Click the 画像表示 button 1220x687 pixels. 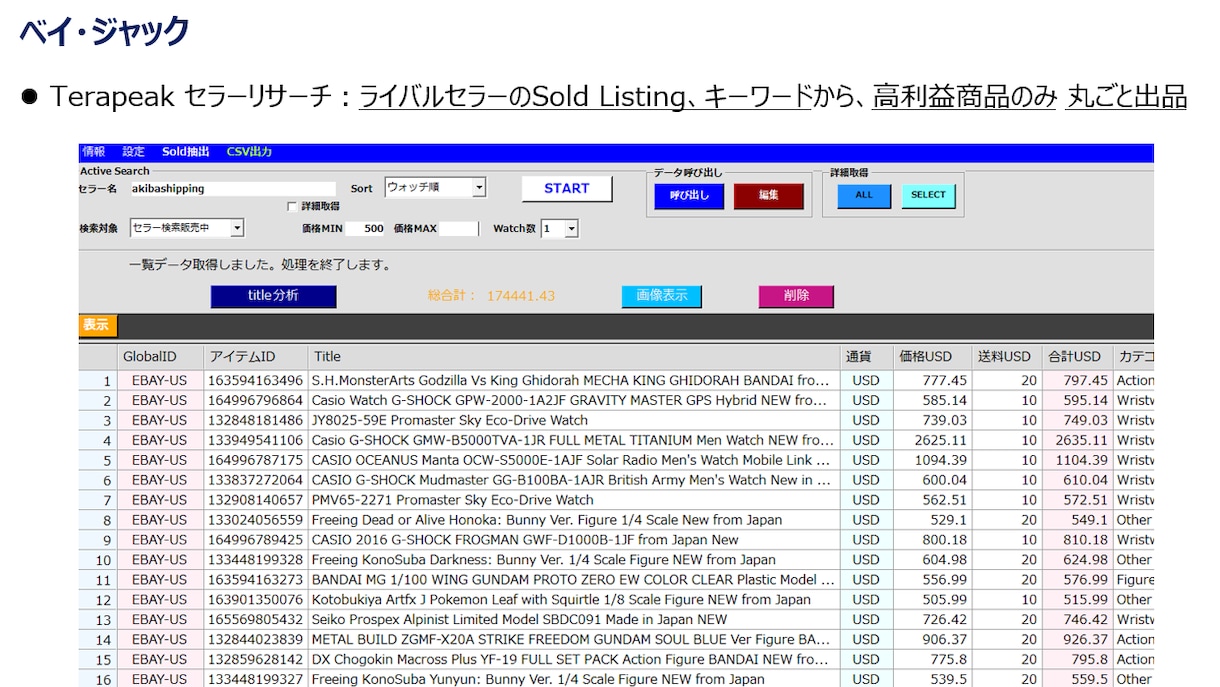(x=662, y=296)
